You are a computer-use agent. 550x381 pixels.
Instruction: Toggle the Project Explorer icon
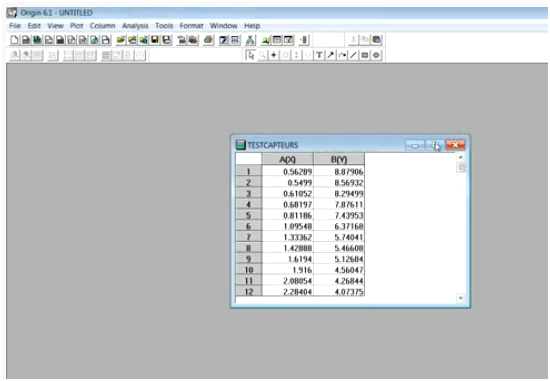tap(266, 40)
